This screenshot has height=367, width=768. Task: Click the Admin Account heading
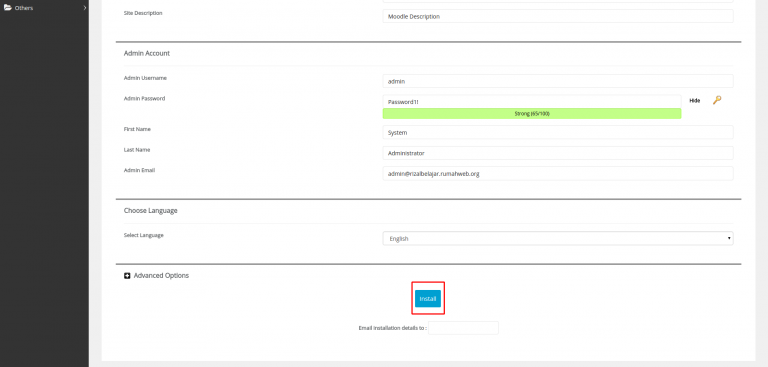pyautogui.click(x=147, y=53)
